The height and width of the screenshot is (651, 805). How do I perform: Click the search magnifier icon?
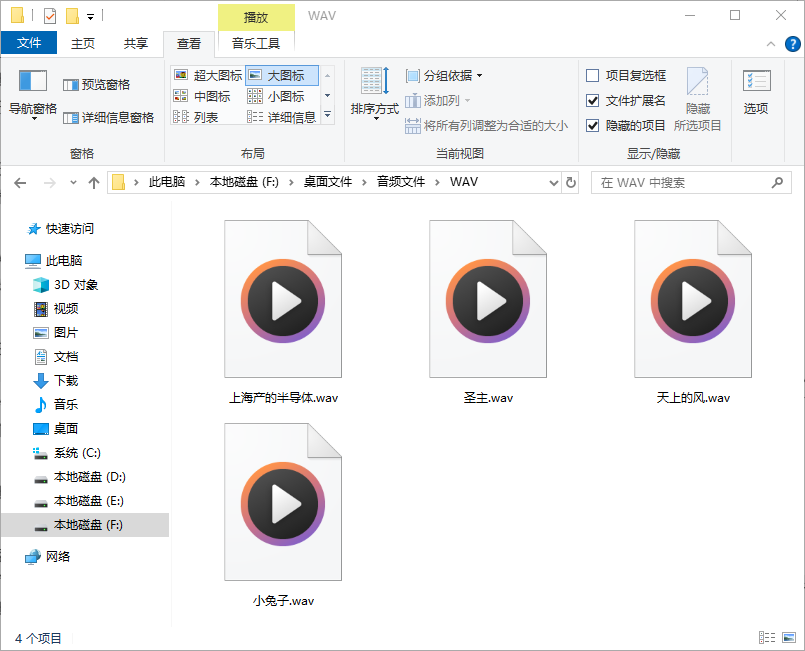pos(777,182)
